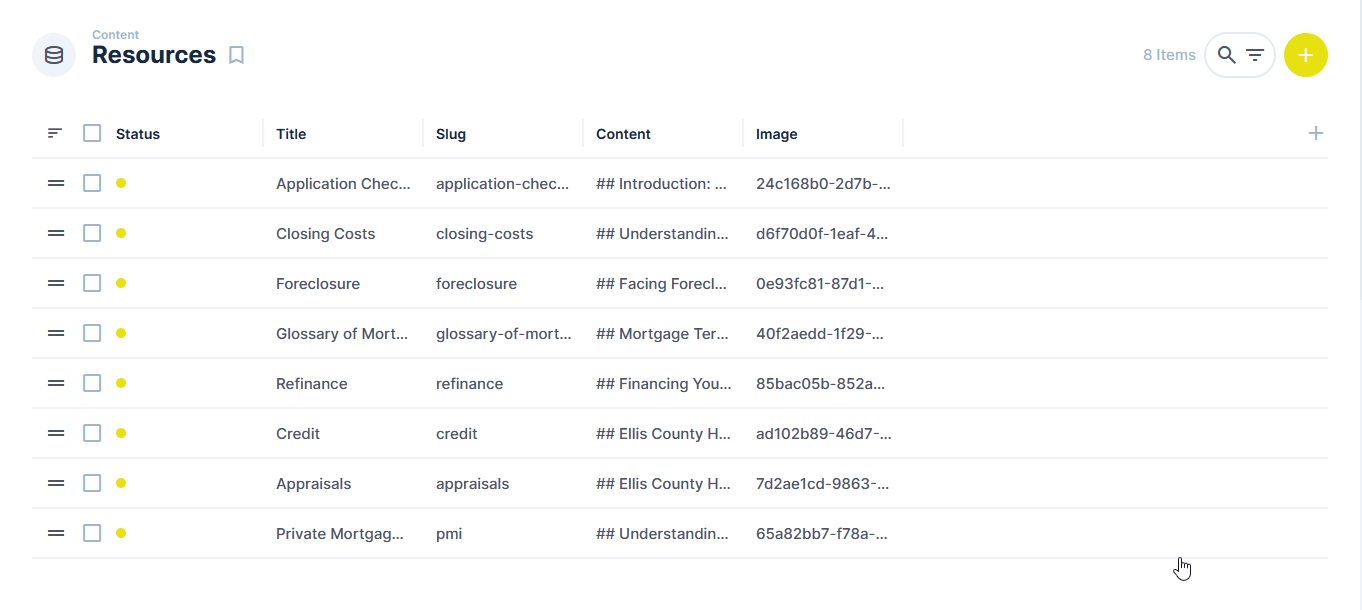The height and width of the screenshot is (610, 1362).
Task: Bookmark the Resources view
Action: pyautogui.click(x=236, y=55)
